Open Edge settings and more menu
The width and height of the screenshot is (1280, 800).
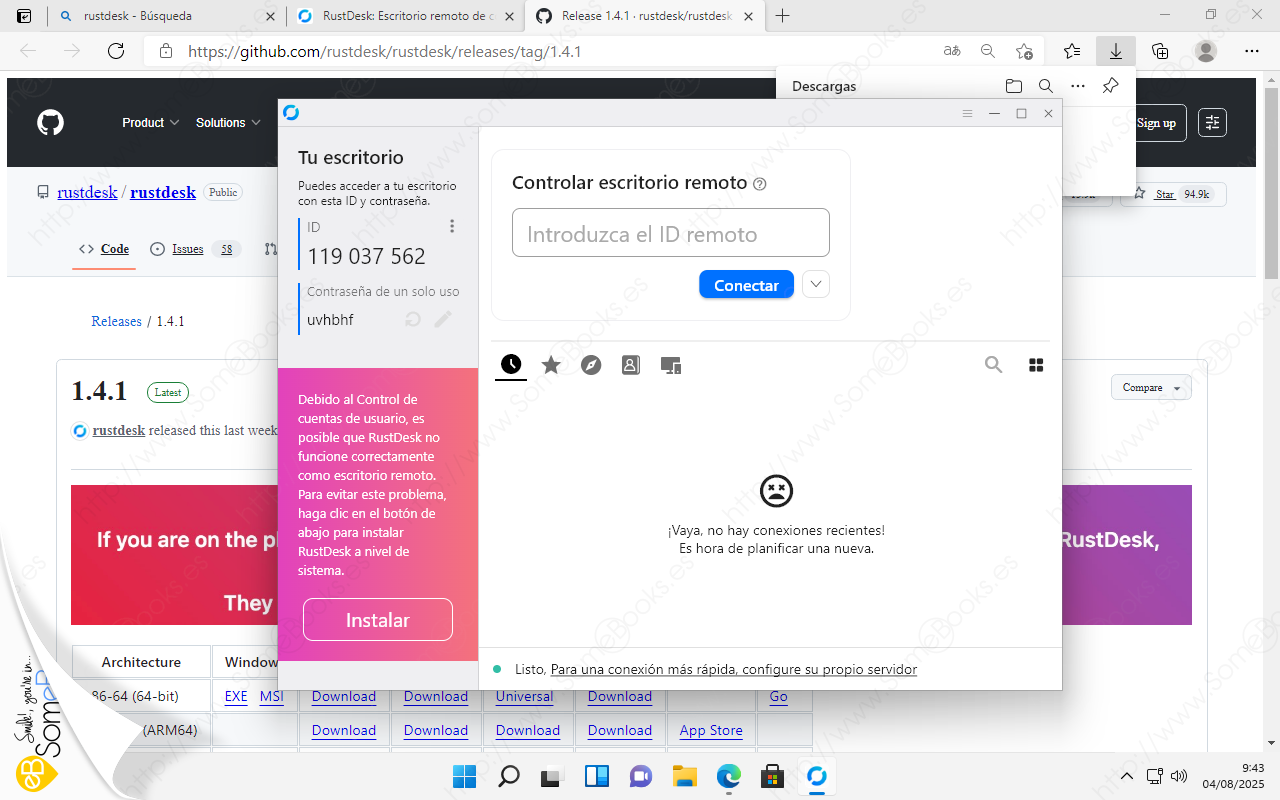(x=1252, y=51)
